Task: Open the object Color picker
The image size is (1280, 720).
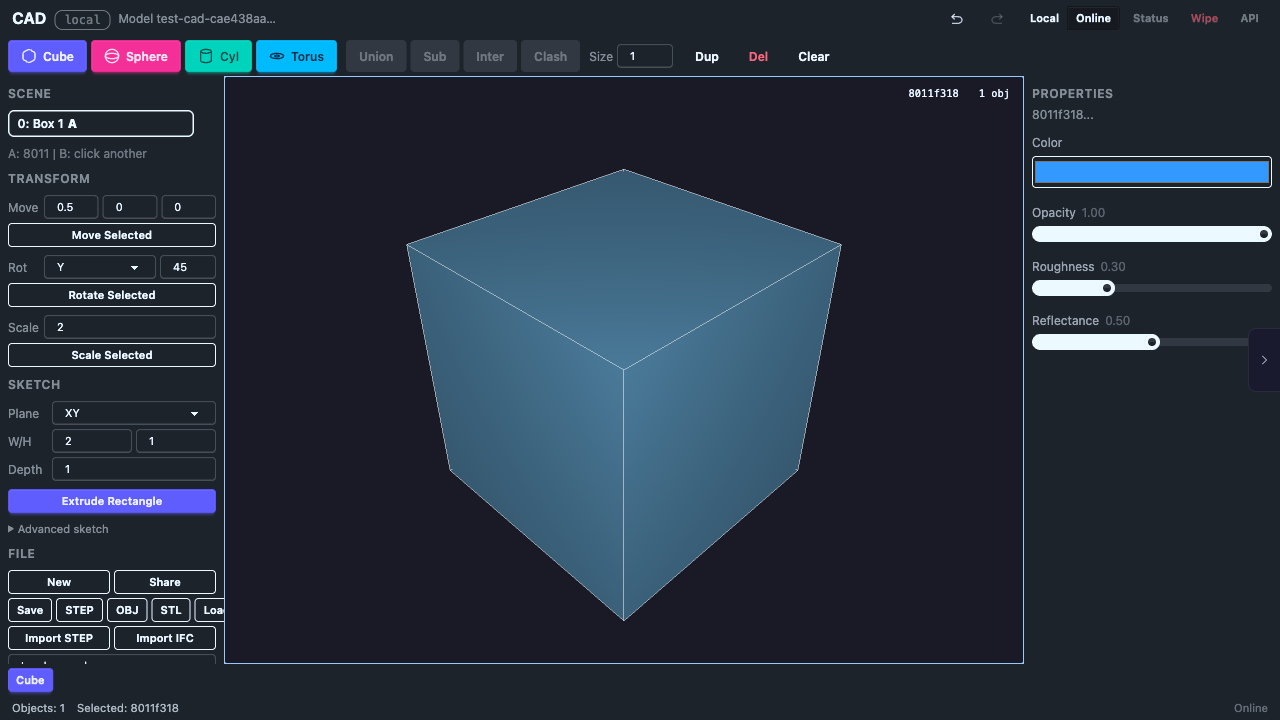Action: click(x=1151, y=171)
